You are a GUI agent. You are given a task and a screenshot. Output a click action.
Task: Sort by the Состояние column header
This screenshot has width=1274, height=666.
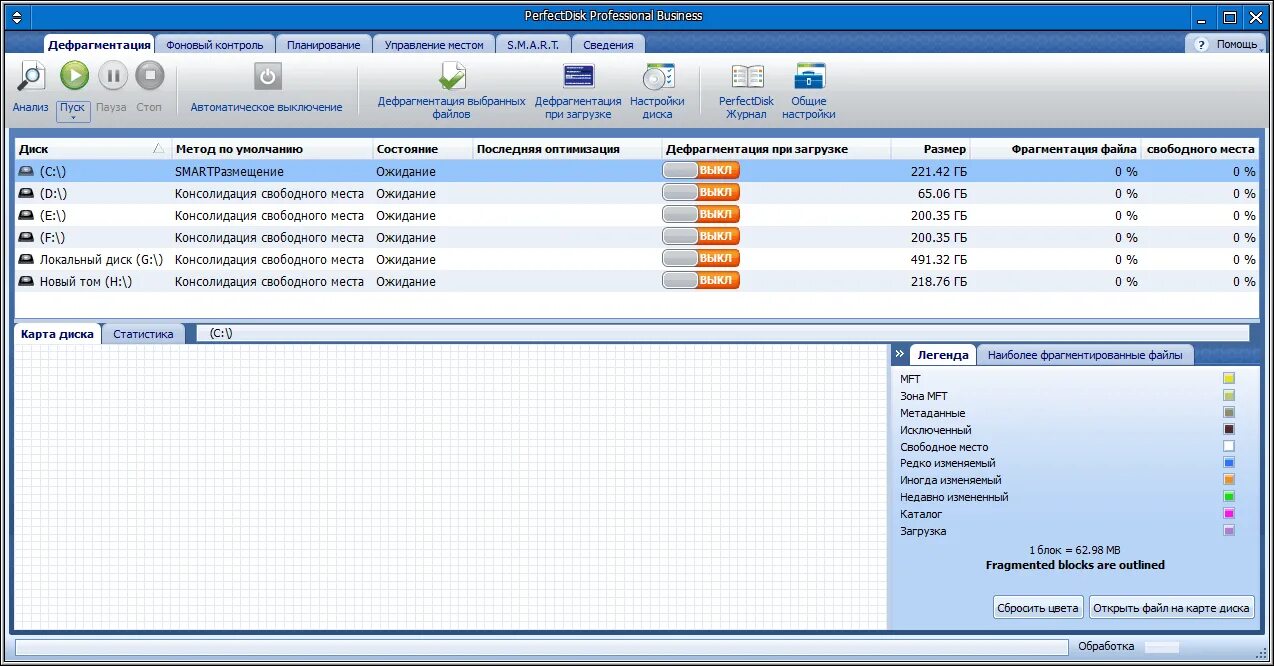pos(422,149)
